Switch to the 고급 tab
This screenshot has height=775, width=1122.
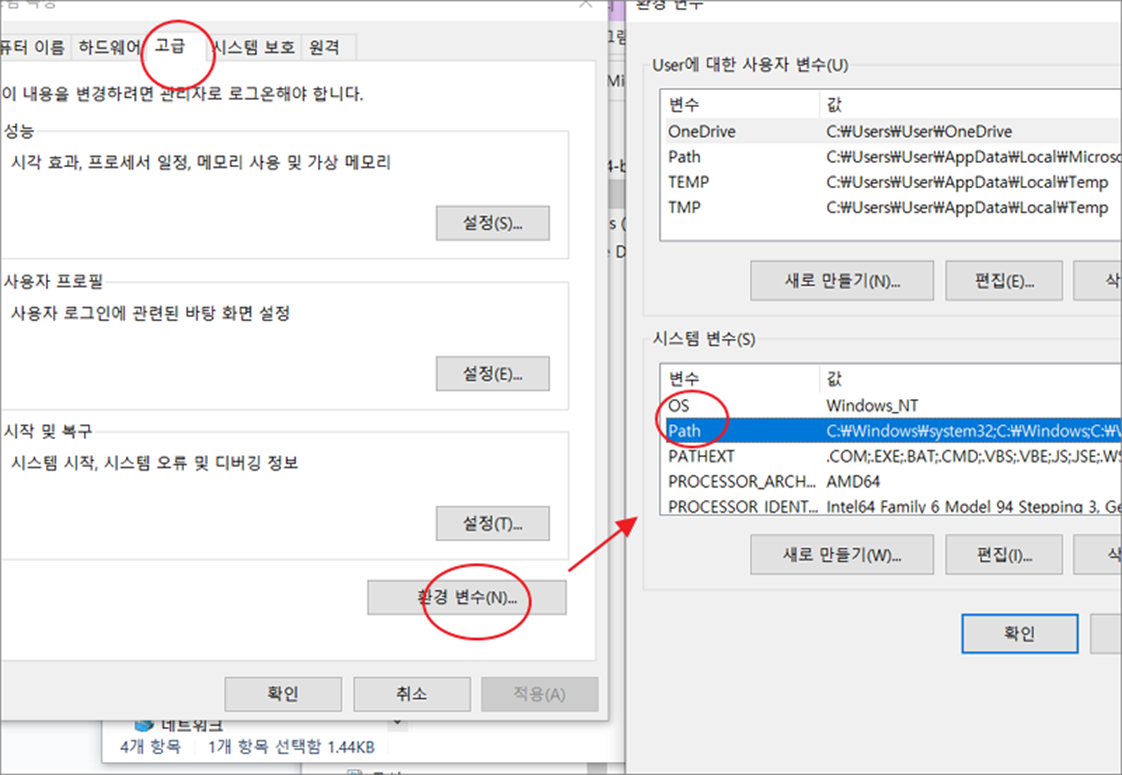[170, 47]
